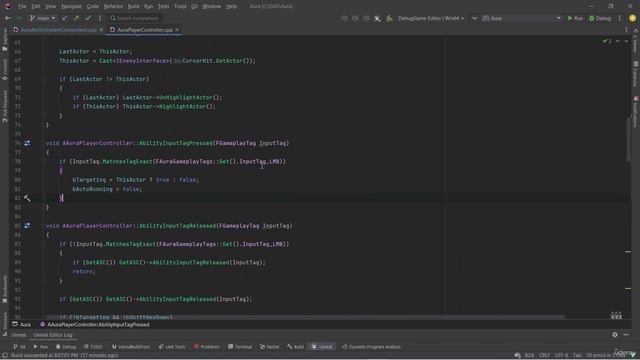Open the UnrealBuildTool tool window

(x=131, y=347)
